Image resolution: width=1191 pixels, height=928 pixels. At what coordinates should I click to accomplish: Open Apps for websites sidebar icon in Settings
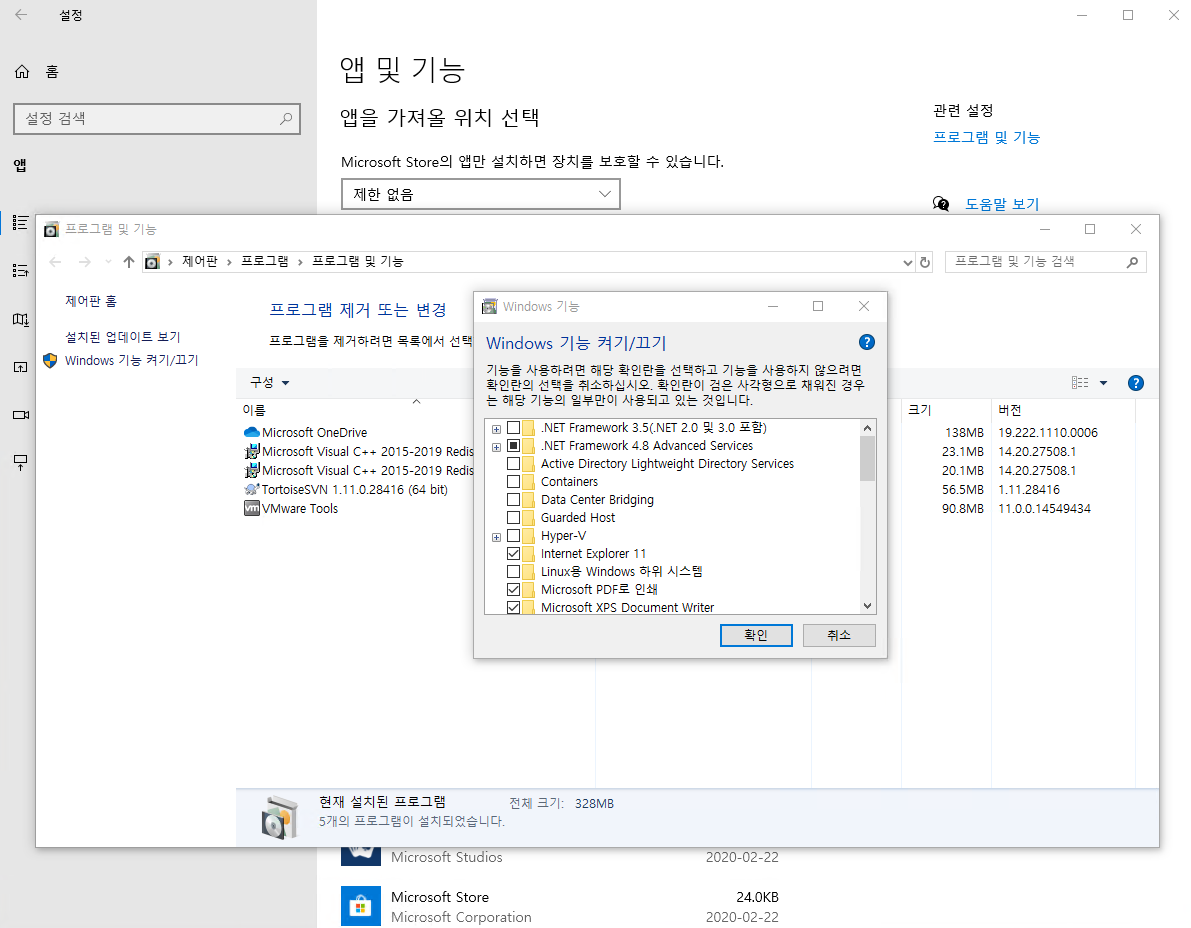tap(21, 367)
